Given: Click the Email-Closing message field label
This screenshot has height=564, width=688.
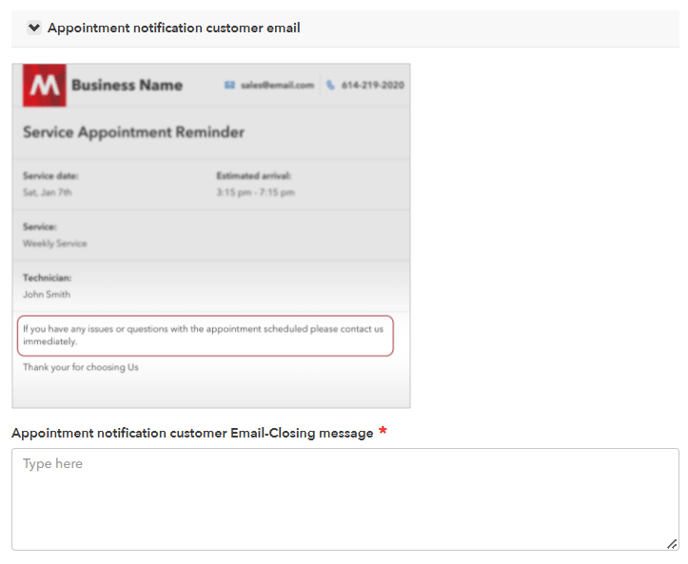Looking at the screenshot, I should click(x=192, y=433).
